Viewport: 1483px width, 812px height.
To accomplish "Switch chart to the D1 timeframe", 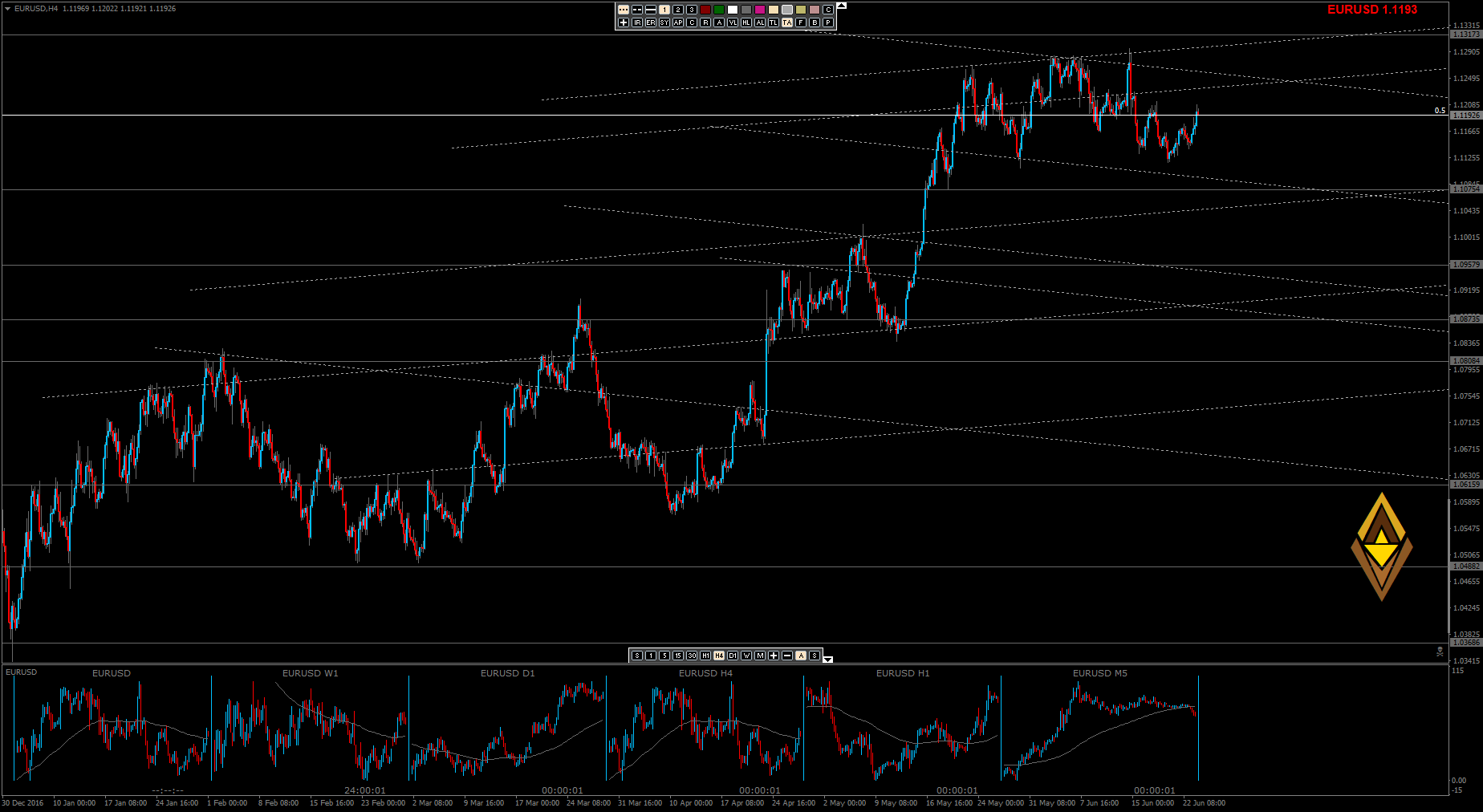I will [x=733, y=656].
